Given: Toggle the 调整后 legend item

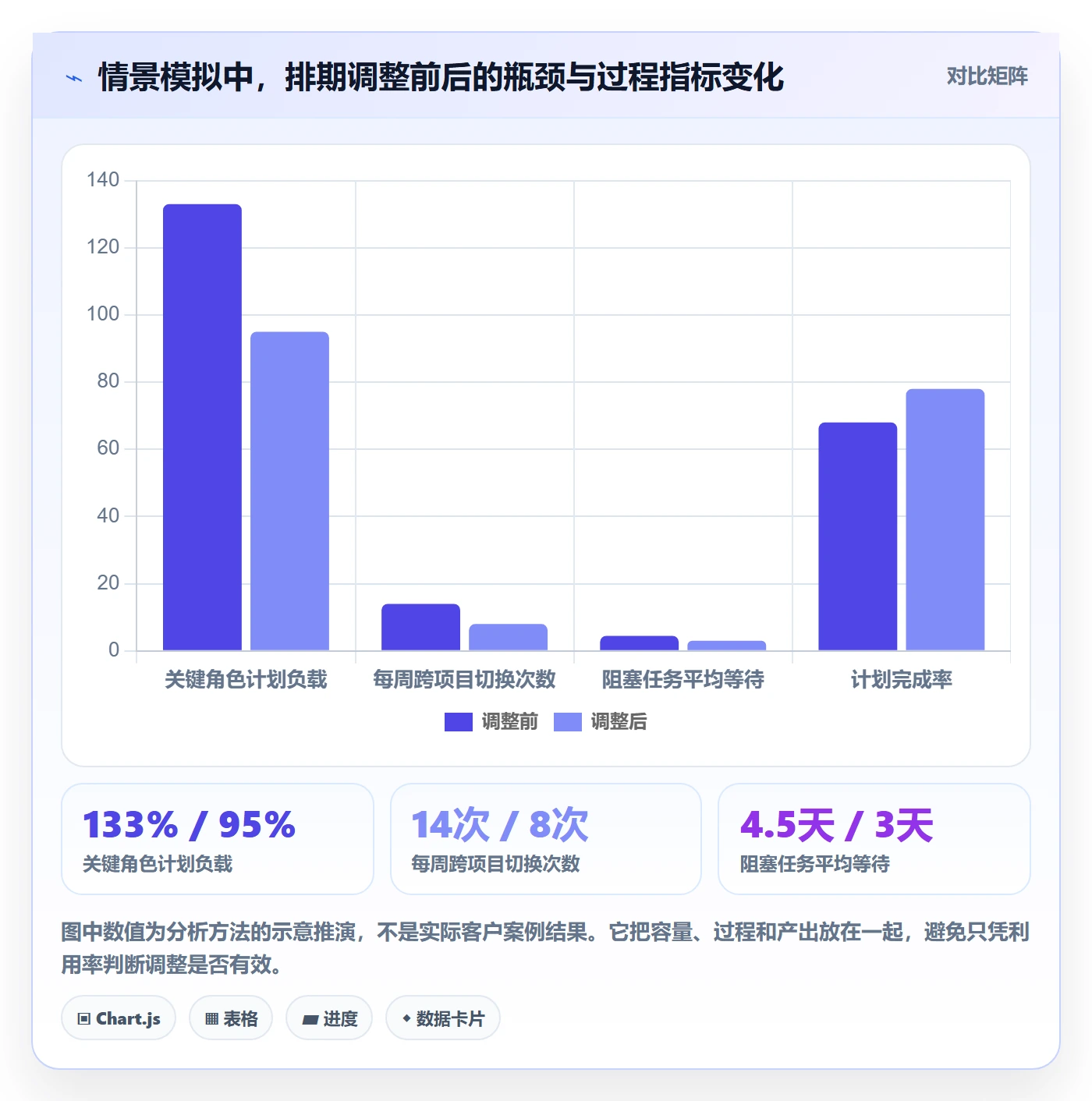Looking at the screenshot, I should (601, 722).
